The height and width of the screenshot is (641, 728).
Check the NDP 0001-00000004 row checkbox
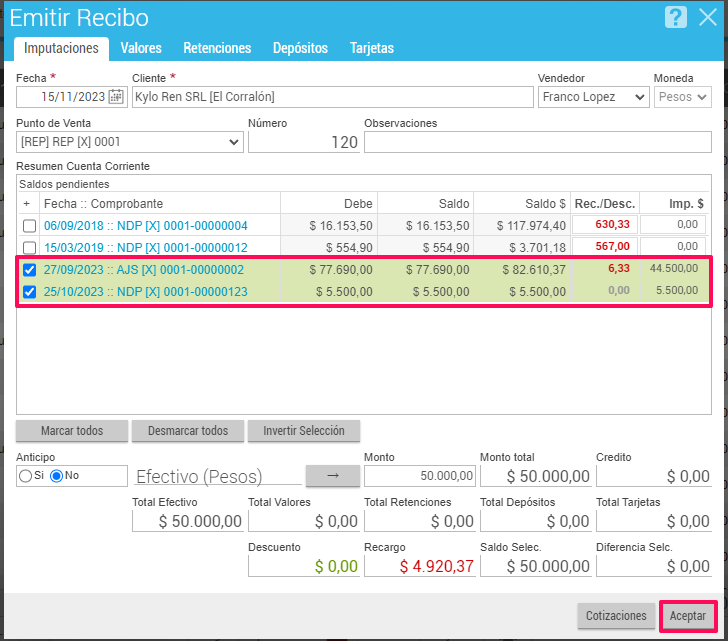coord(29,226)
